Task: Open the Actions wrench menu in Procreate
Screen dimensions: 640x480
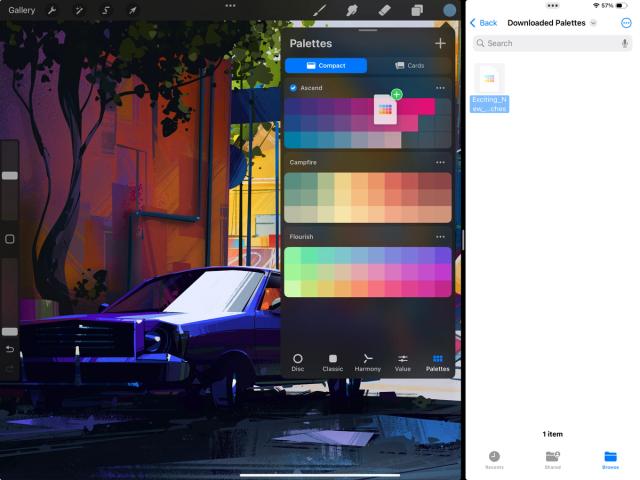Action: (x=52, y=10)
